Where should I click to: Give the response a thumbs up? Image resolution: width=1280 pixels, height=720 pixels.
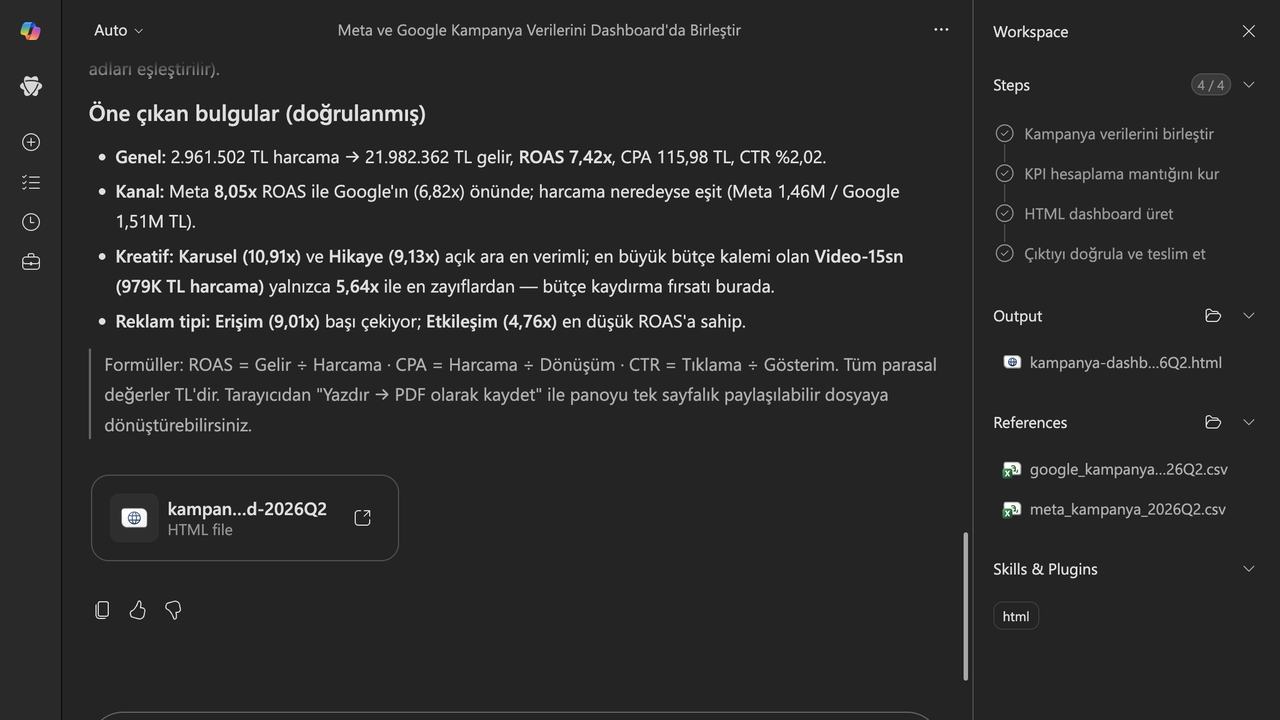[x=138, y=610]
